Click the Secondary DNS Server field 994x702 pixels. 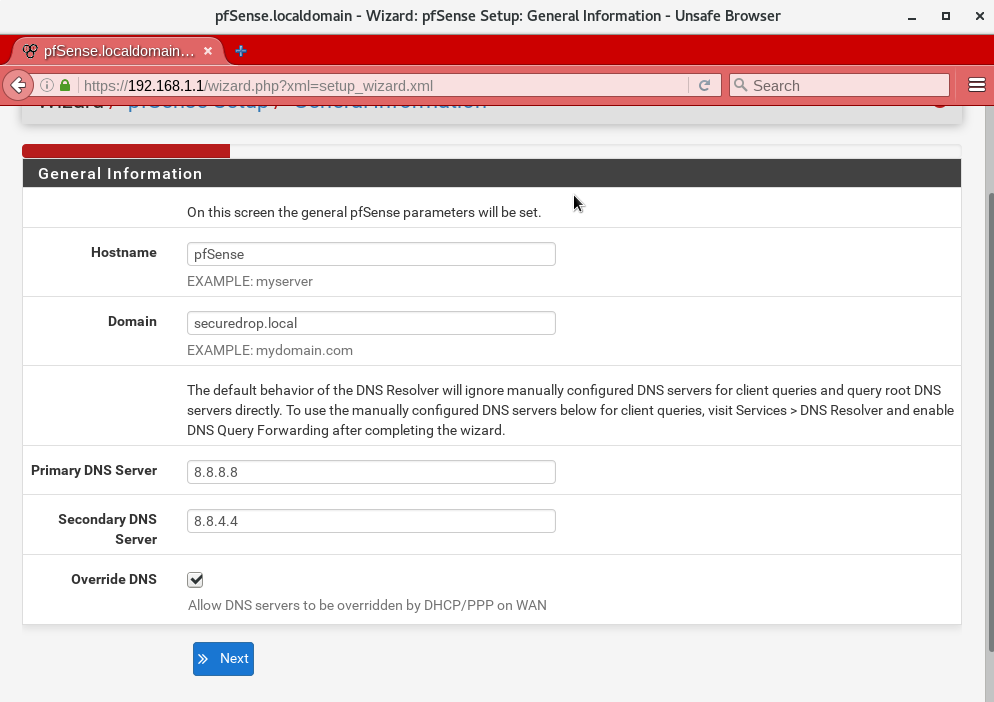[x=370, y=520]
